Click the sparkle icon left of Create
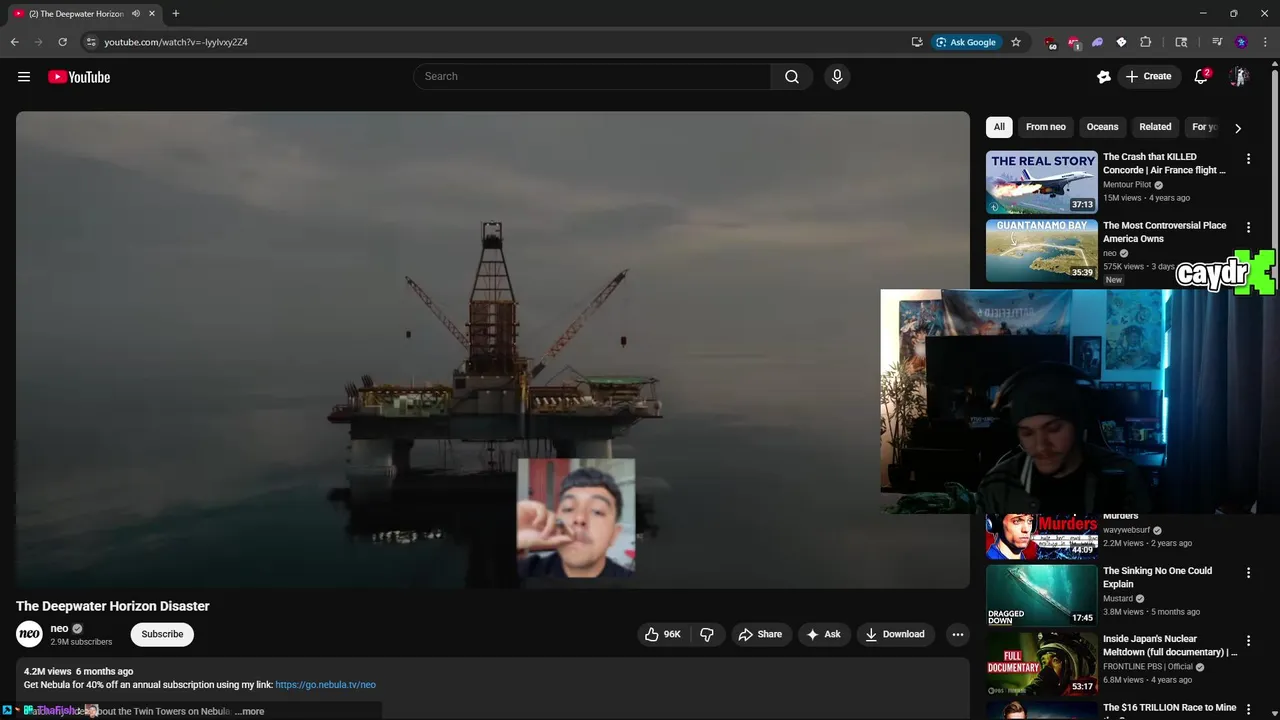The height and width of the screenshot is (720, 1280). pyautogui.click(x=1104, y=77)
